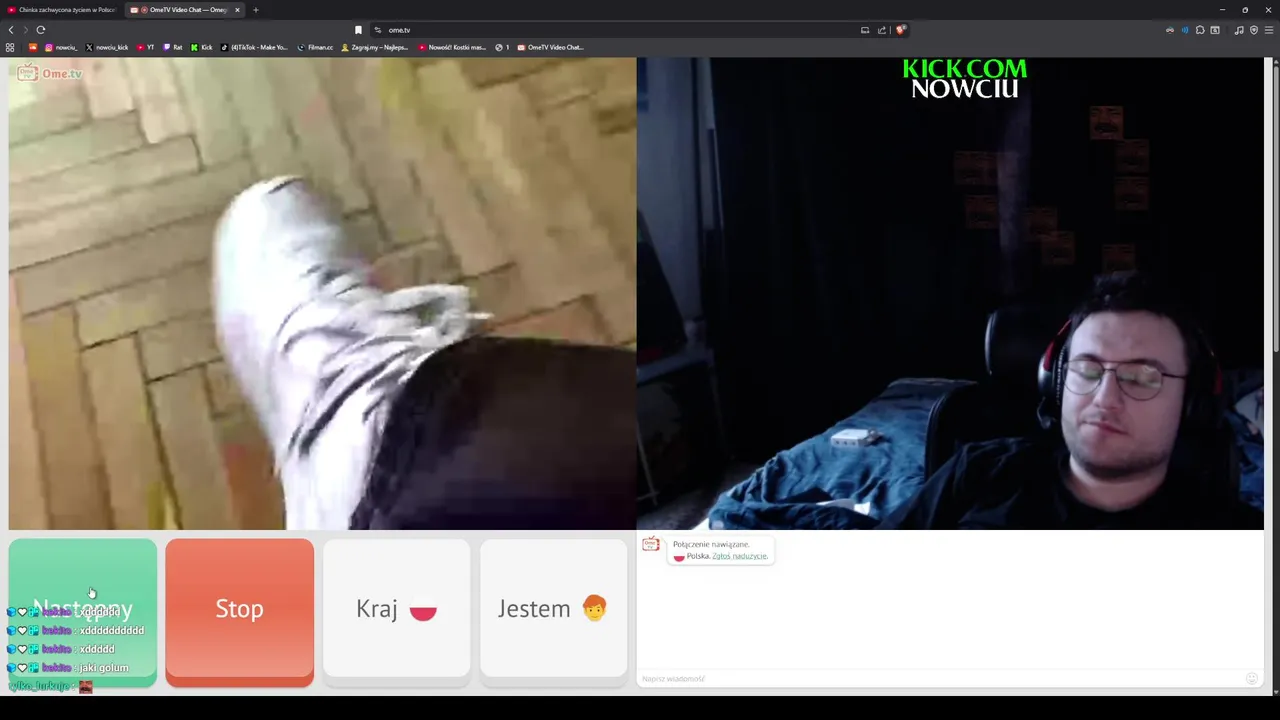Open the Zagraj.my bookmark

(375, 47)
